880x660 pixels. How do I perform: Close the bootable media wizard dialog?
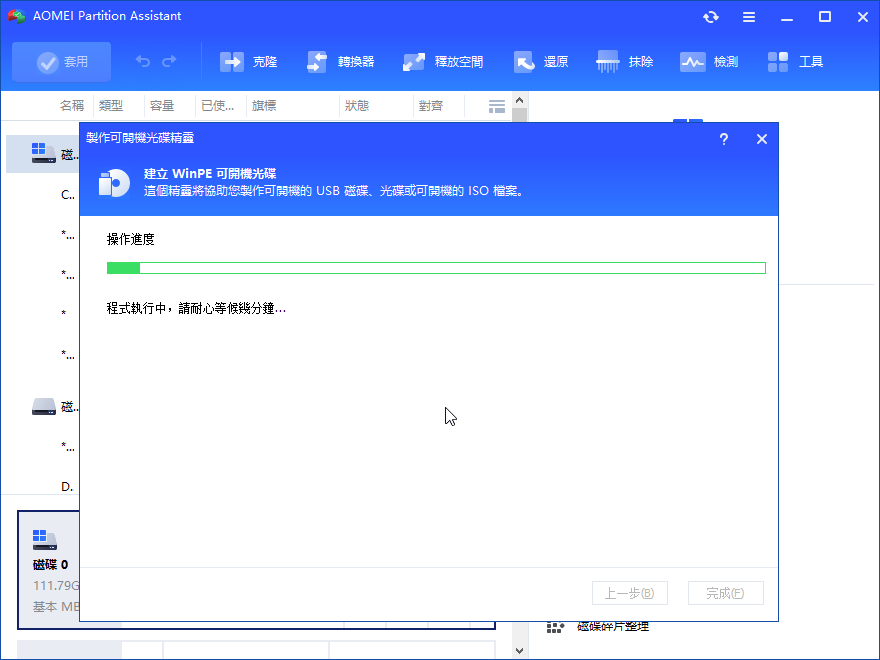click(762, 139)
